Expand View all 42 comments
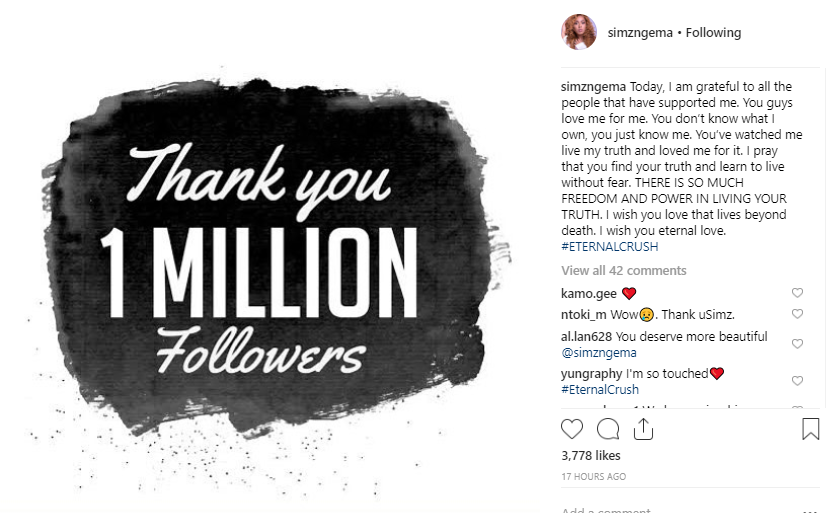This screenshot has width=826, height=513. 623,271
